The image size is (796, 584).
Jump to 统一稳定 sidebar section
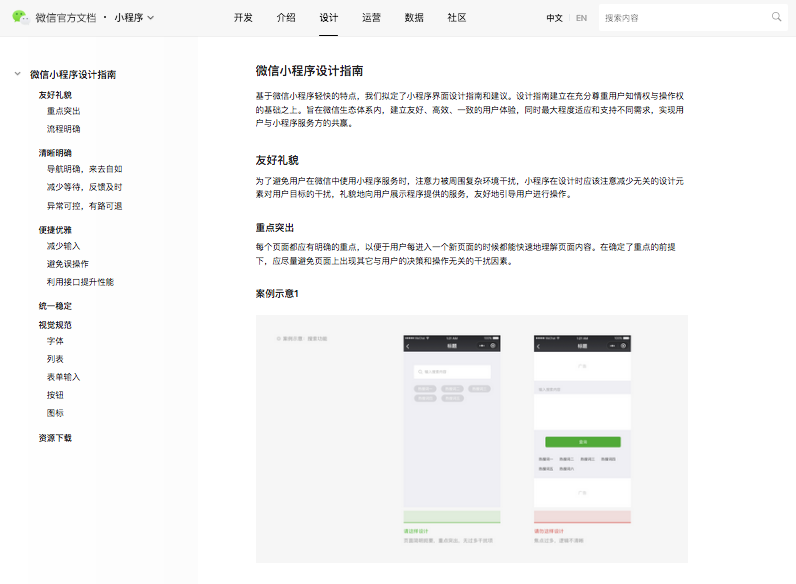pos(55,306)
